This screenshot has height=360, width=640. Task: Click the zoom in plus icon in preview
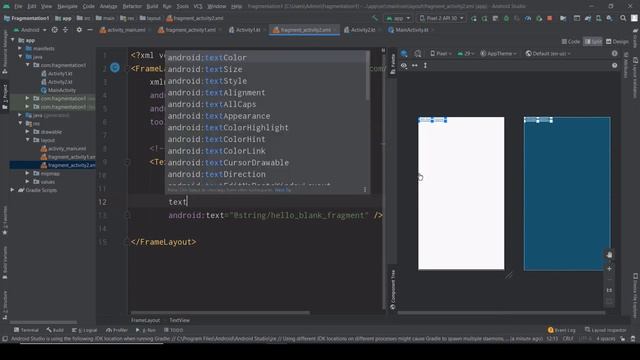coord(609,269)
